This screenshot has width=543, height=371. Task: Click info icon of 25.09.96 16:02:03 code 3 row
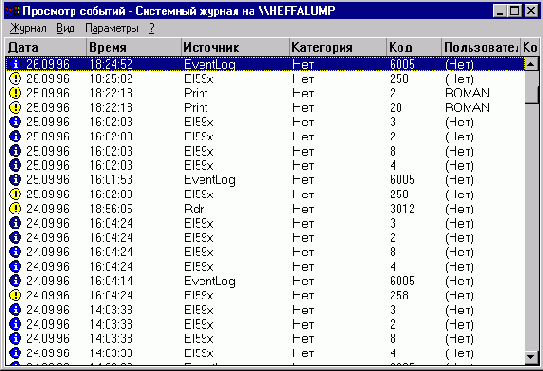15,122
